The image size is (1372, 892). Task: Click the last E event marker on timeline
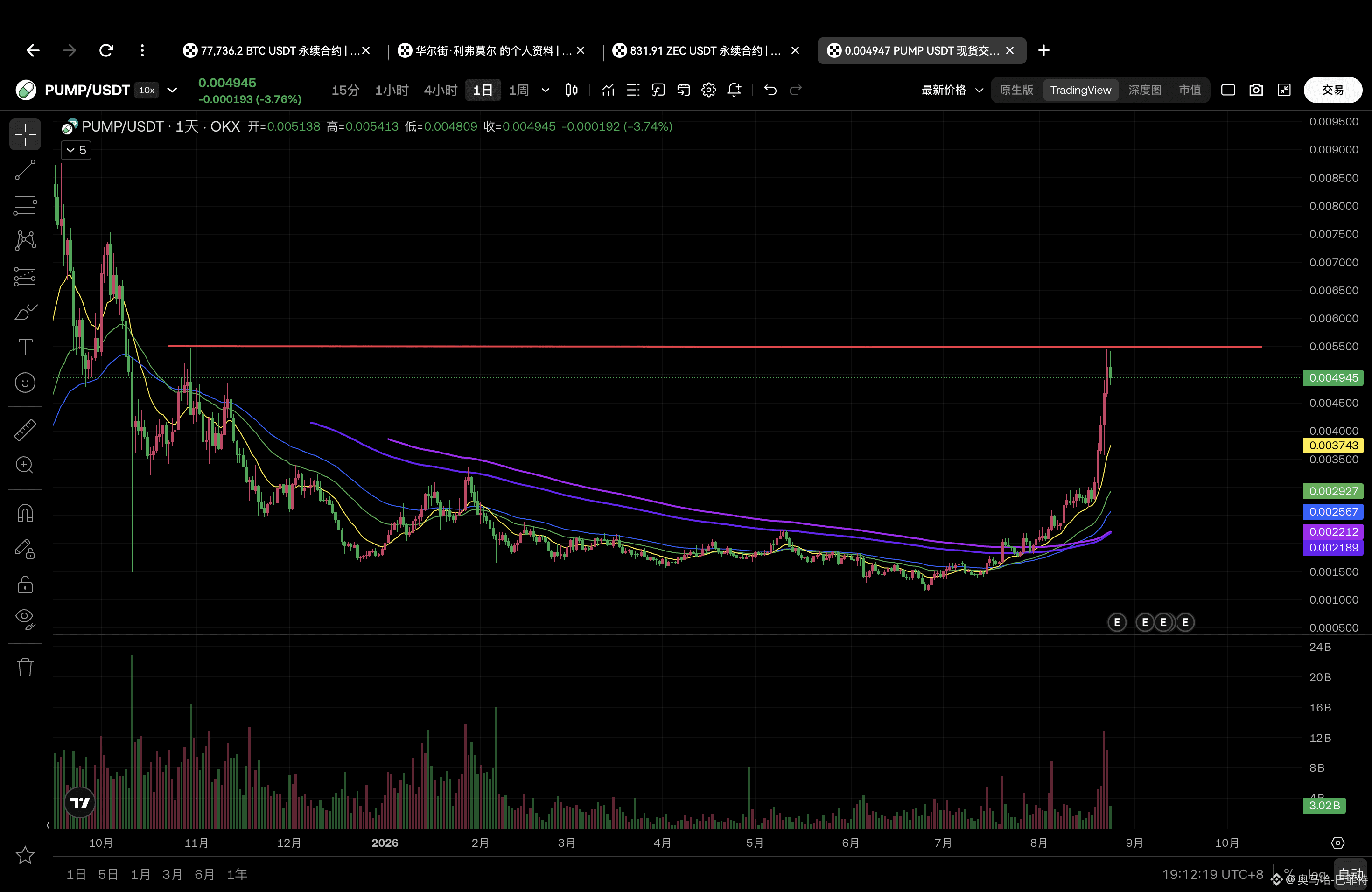[x=1185, y=622]
